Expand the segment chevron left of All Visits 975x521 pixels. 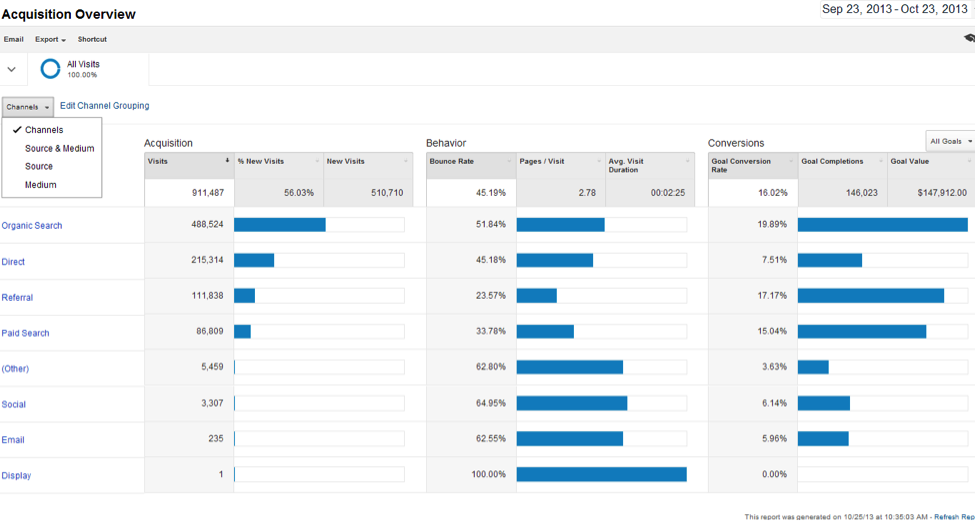[x=12, y=69]
